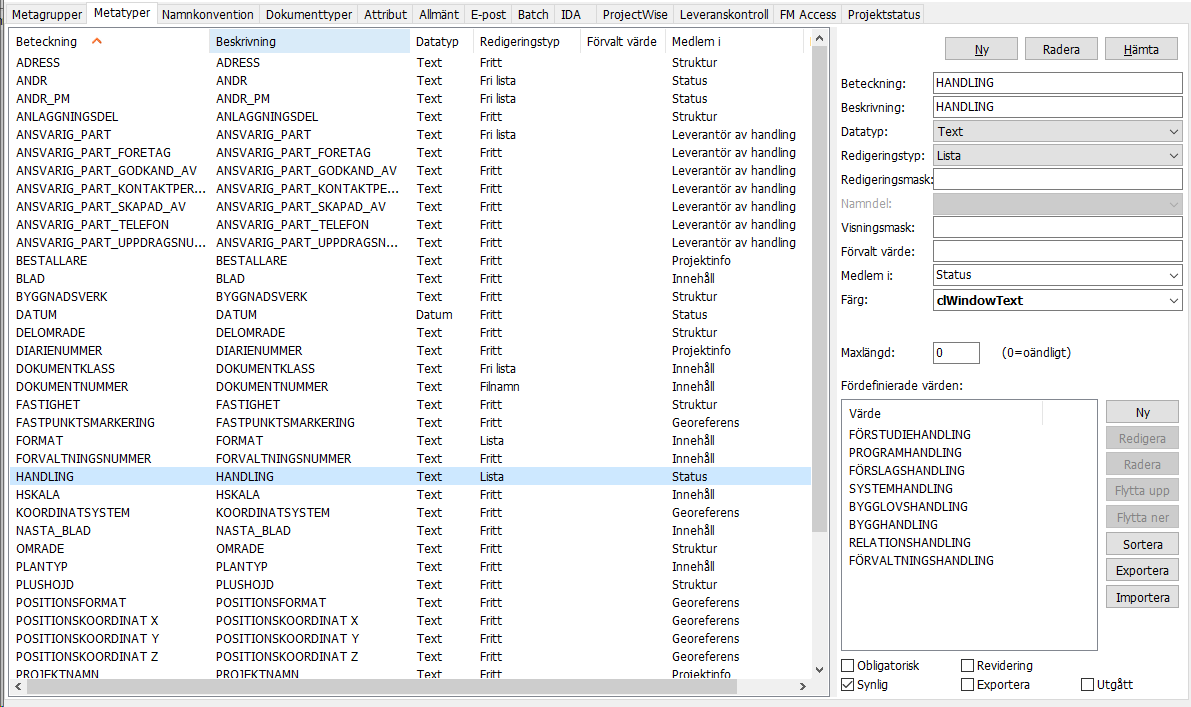Click the Förvalt värde input field
1191x707 pixels.
(1057, 251)
